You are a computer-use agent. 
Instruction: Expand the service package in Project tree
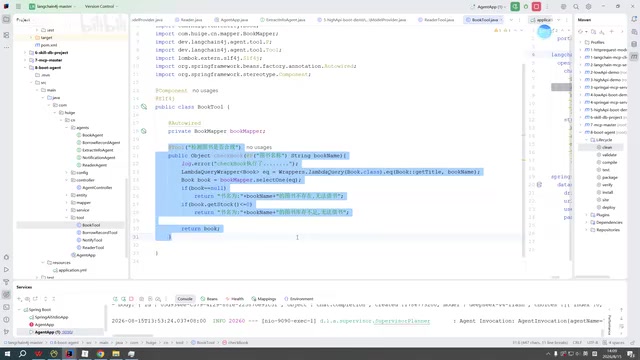point(67,210)
